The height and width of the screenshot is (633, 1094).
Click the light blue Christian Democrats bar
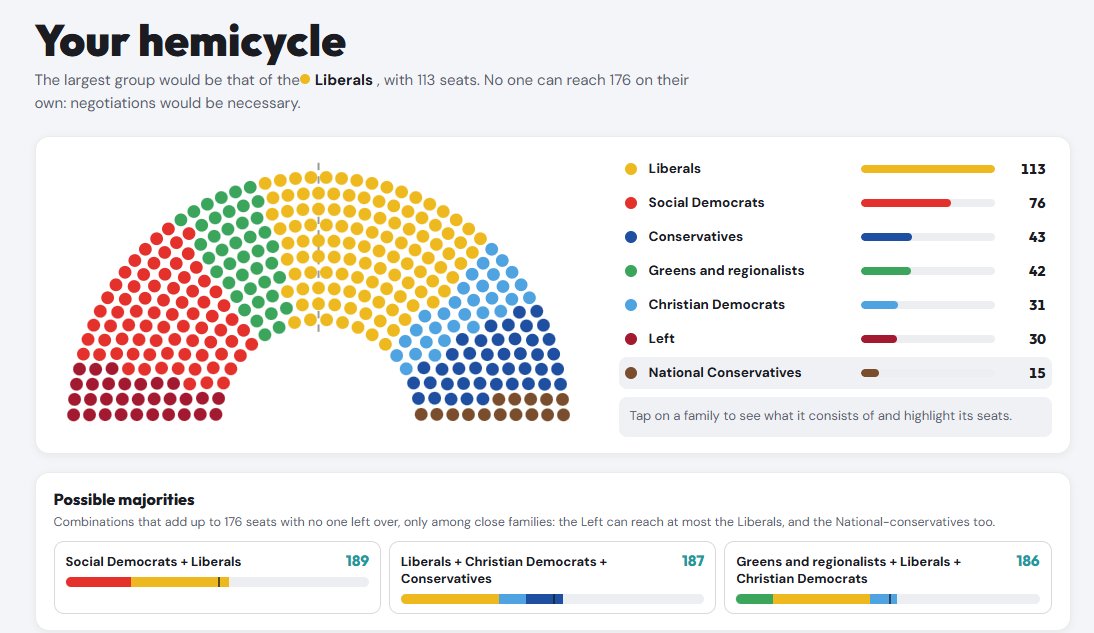(879, 305)
